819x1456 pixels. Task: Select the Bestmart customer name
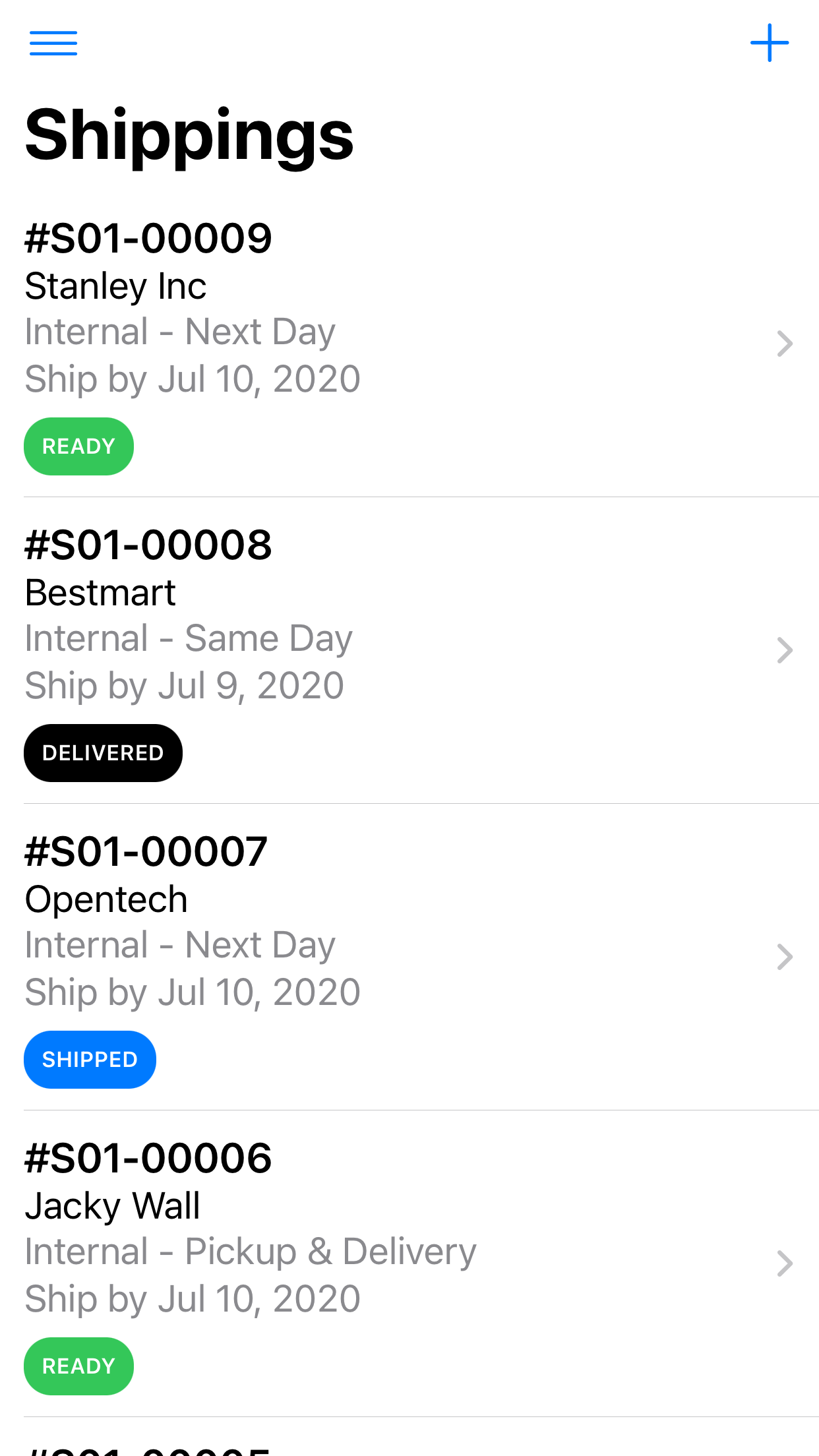click(x=100, y=593)
